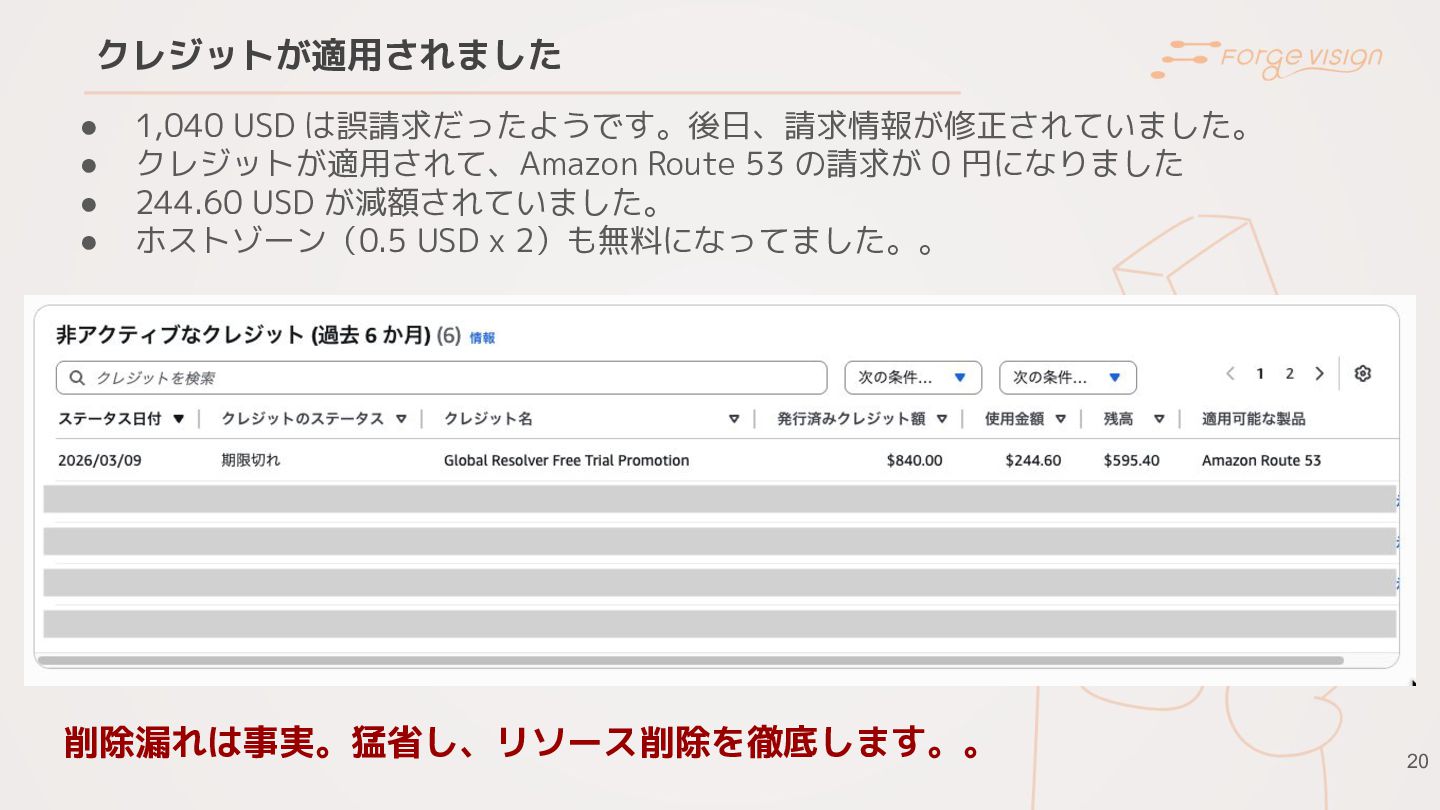The width and height of the screenshot is (1440, 810).
Task: Open the second 次の条件 filter dropdown
Action: click(1068, 378)
